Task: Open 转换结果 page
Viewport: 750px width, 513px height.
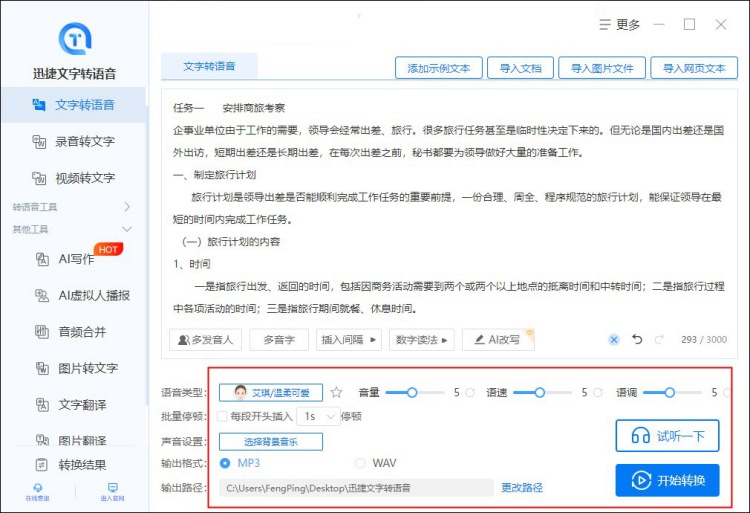Action: click(71, 465)
